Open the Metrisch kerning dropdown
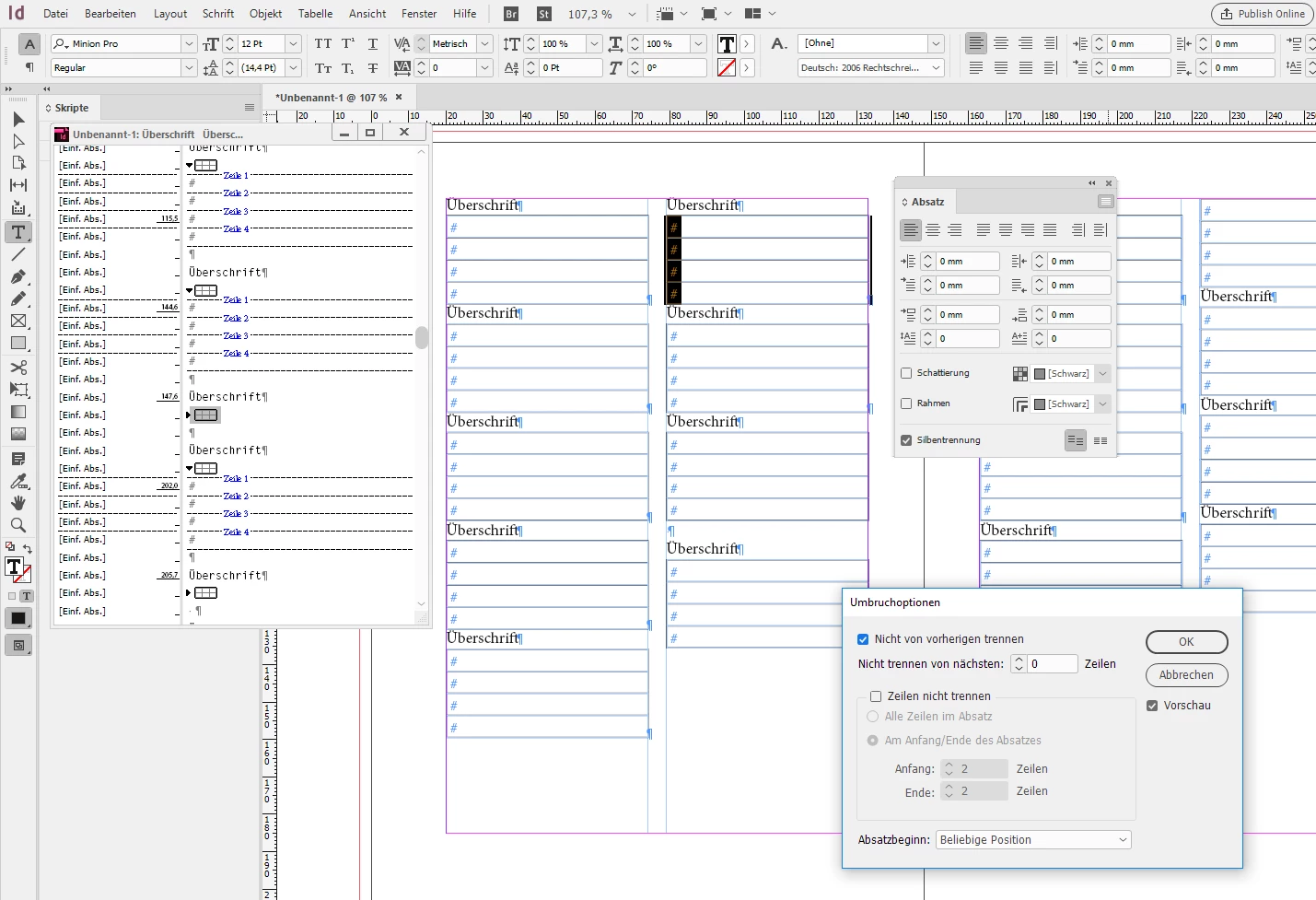Viewport: 1316px width, 900px height. click(484, 43)
